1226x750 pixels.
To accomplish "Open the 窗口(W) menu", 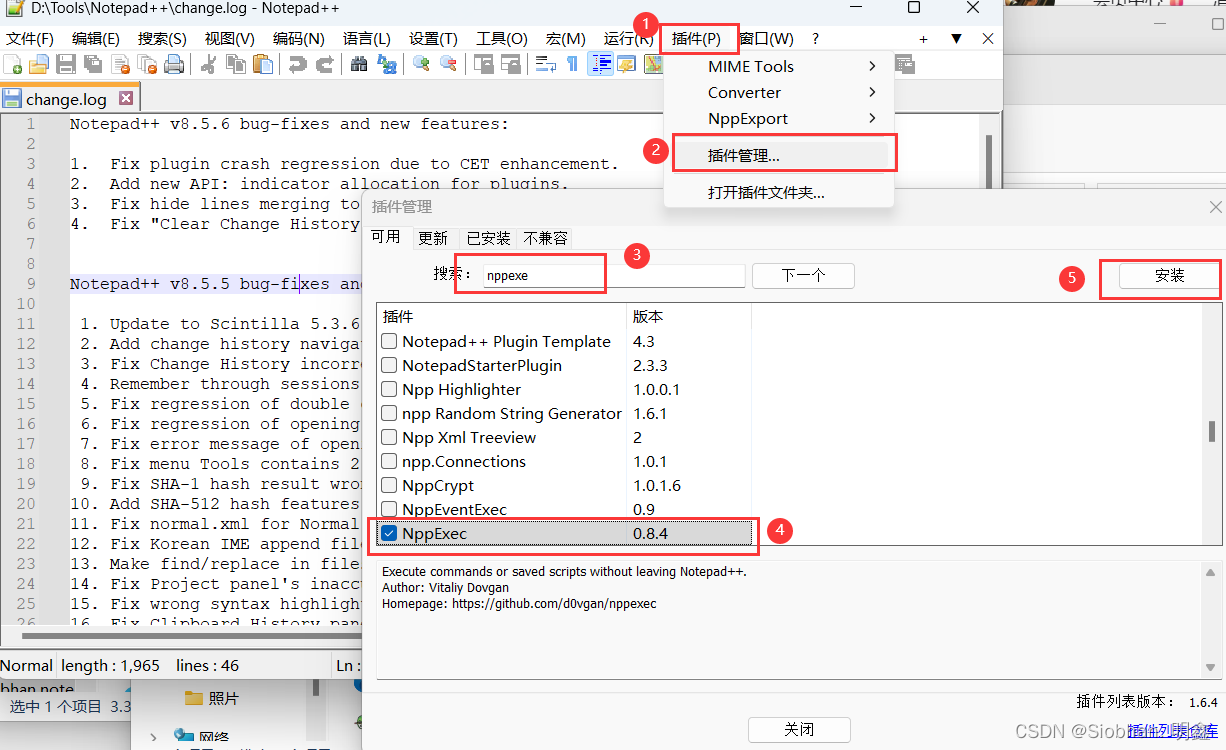I will coord(767,38).
